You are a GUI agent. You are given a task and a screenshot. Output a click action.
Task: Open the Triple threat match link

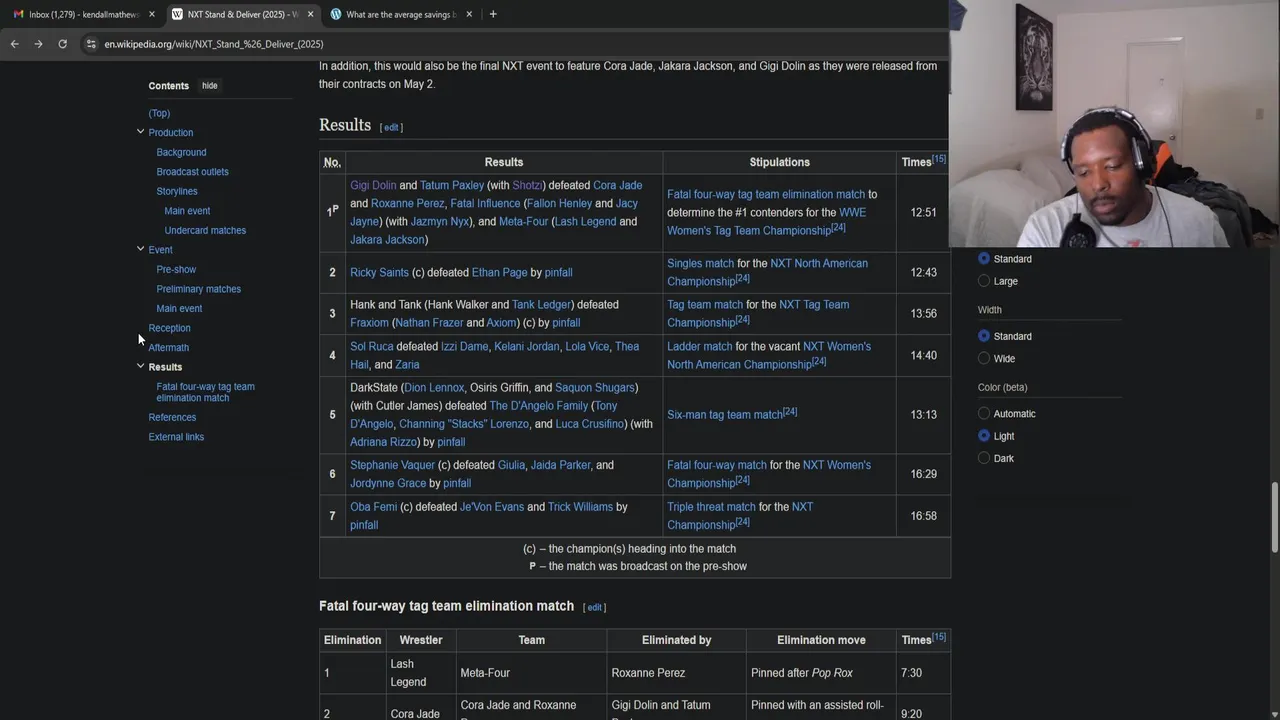pyautogui.click(x=711, y=507)
